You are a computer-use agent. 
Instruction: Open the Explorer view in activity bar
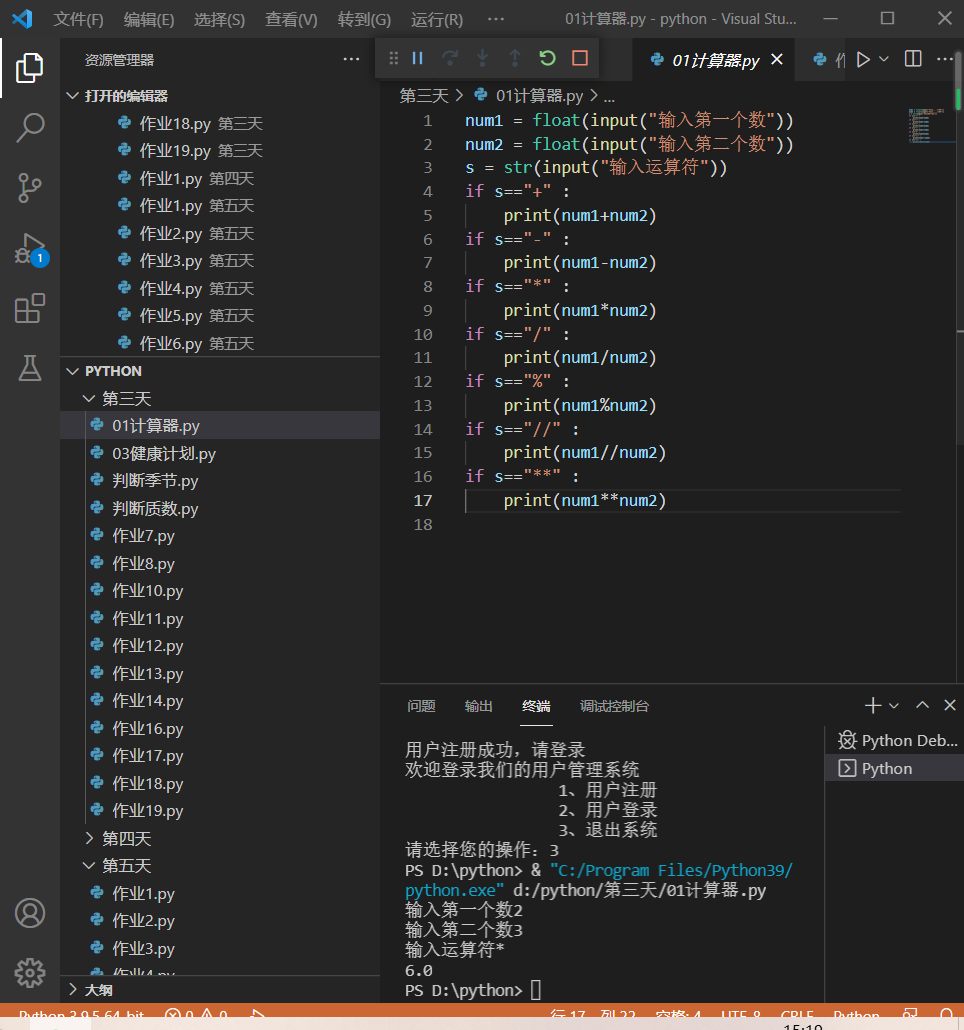(30, 68)
